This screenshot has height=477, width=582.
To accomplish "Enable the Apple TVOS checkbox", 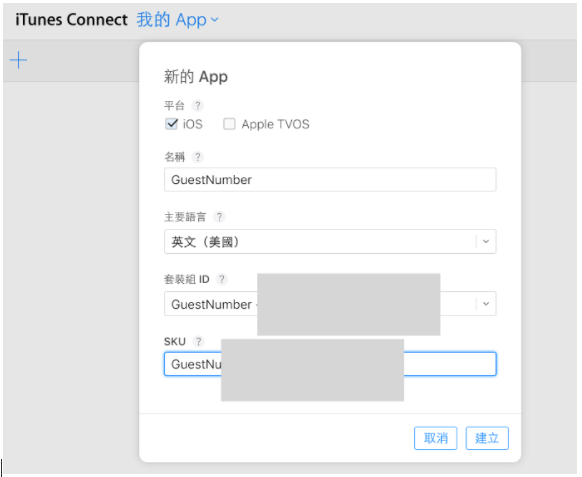I will [x=229, y=124].
